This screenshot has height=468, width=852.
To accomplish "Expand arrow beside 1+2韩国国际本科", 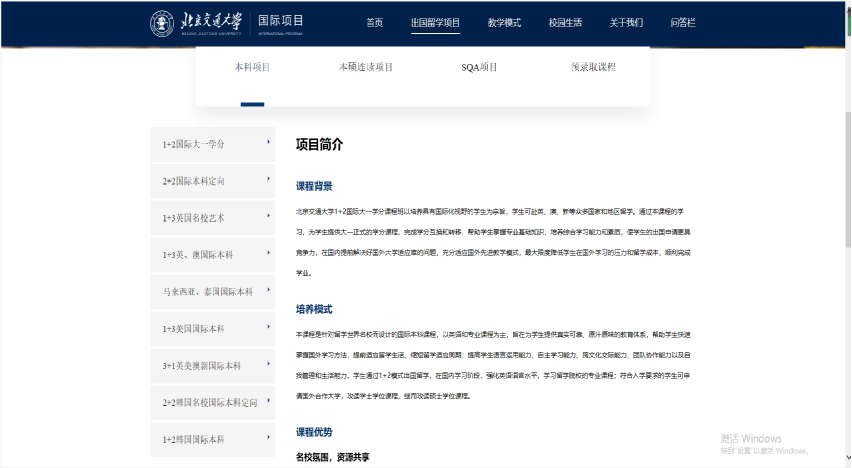I will pos(268,437).
